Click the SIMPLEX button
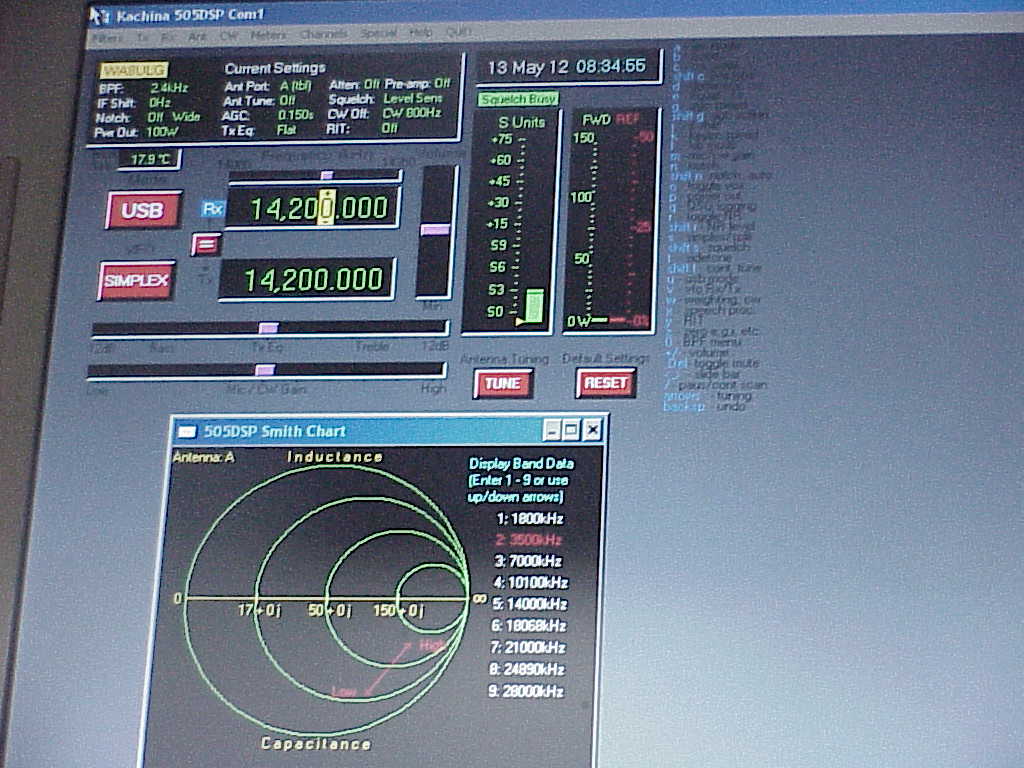 tap(136, 281)
